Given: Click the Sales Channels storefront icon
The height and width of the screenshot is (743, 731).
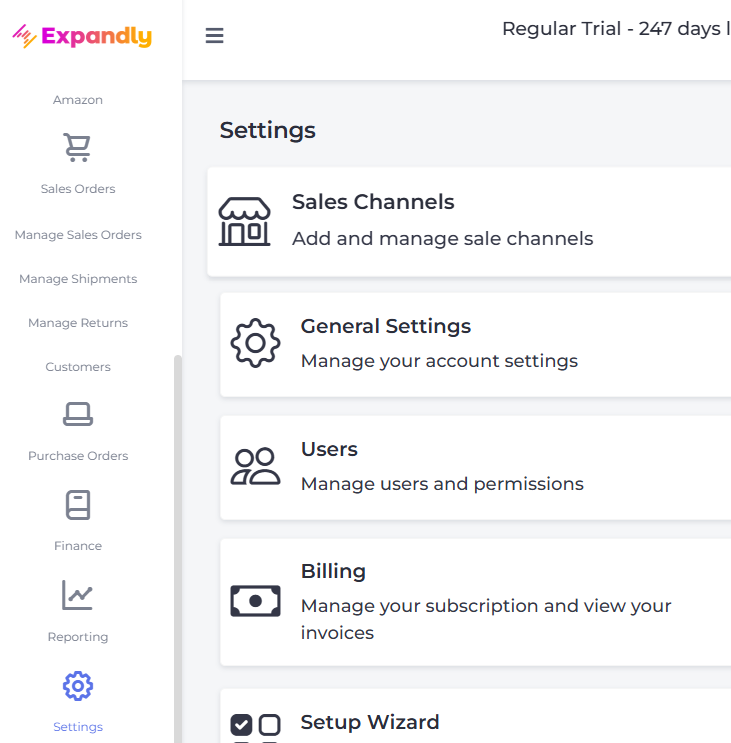Looking at the screenshot, I should 244,221.
